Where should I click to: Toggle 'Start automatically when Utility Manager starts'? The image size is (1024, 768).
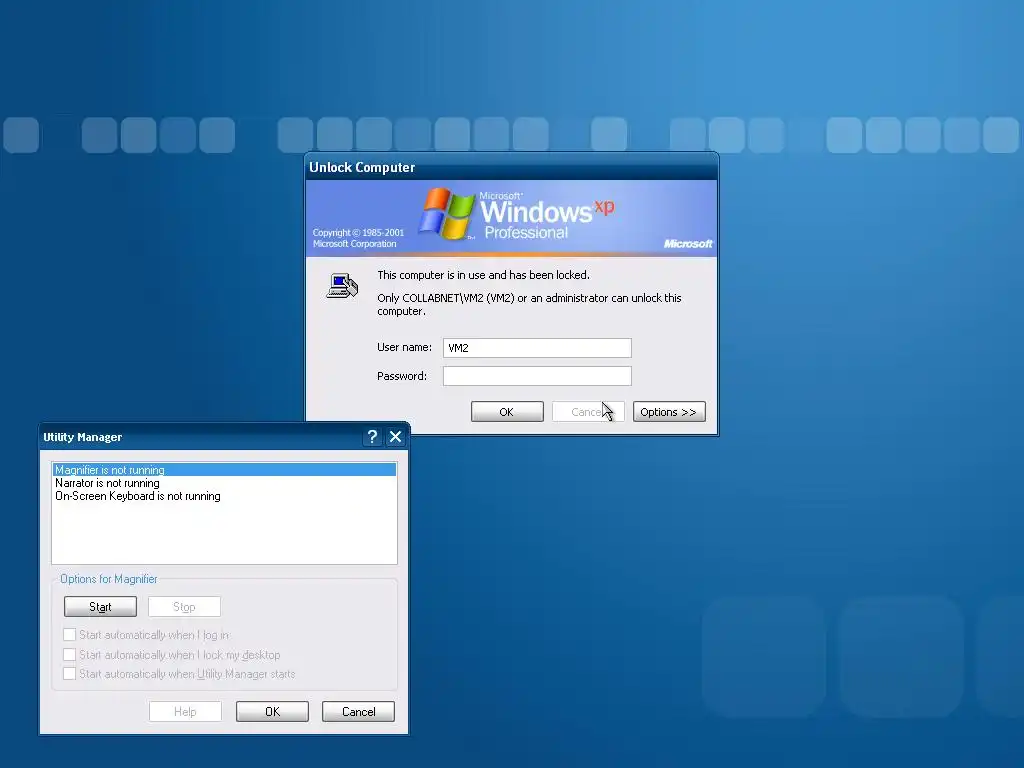pyautogui.click(x=69, y=674)
